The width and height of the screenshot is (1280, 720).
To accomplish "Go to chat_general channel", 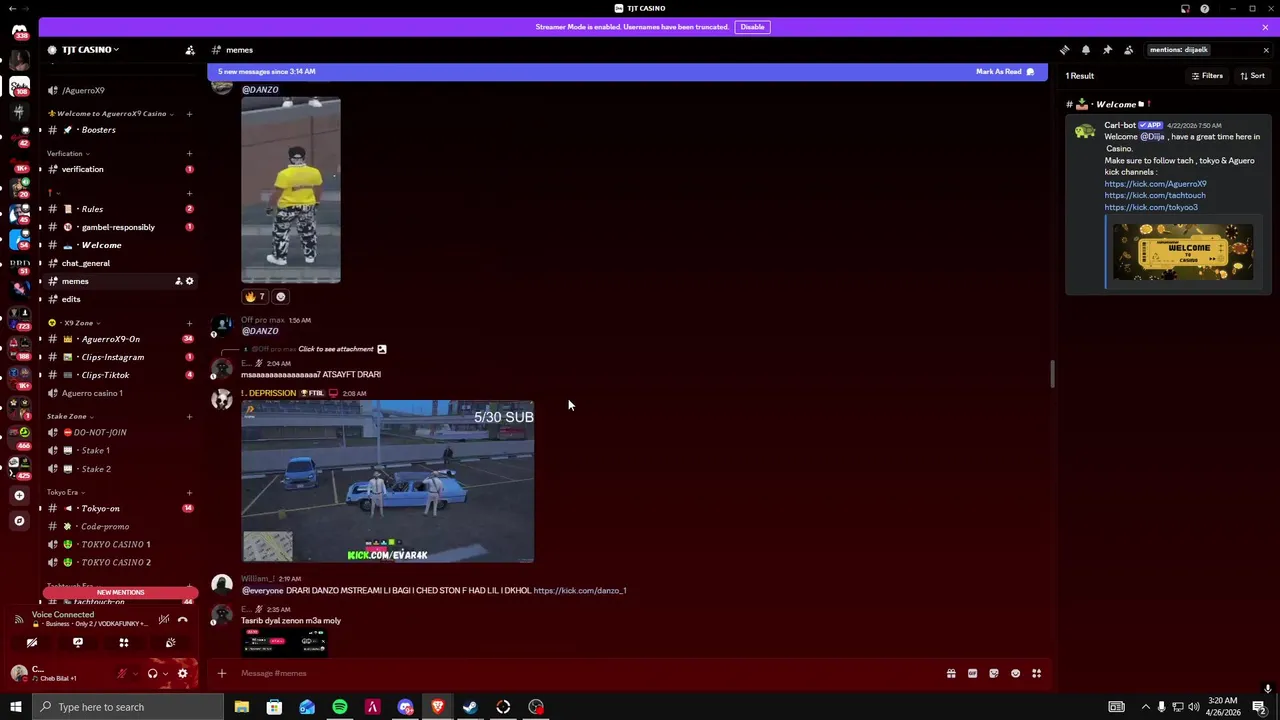I will click(x=120, y=263).
